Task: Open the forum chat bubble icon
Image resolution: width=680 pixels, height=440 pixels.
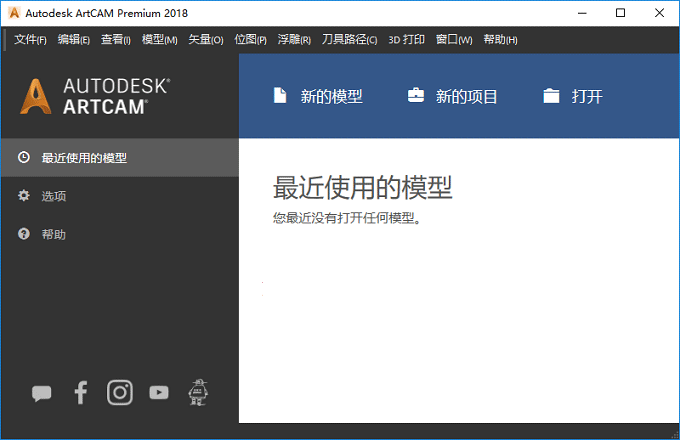Action: click(42, 393)
